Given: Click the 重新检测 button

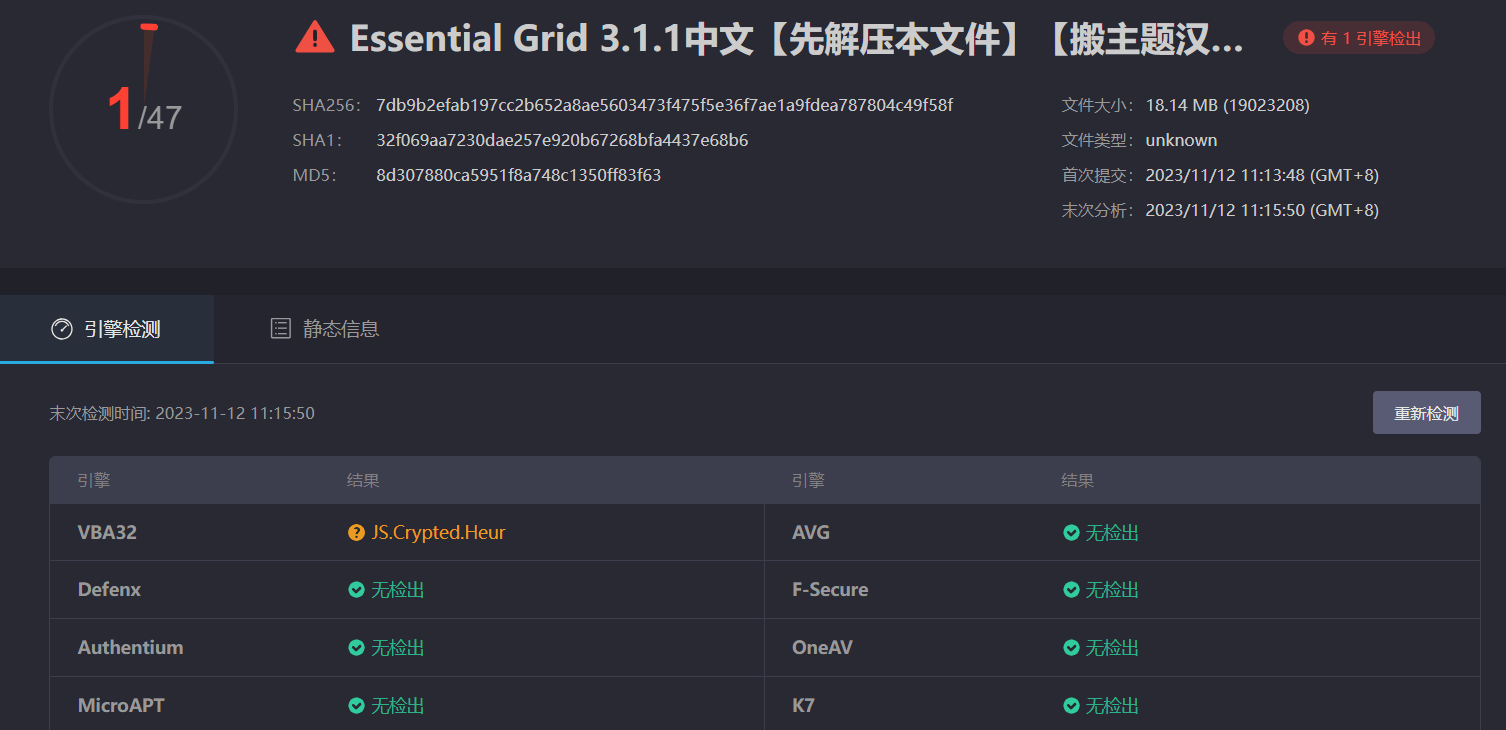Looking at the screenshot, I should click(x=1426, y=413).
